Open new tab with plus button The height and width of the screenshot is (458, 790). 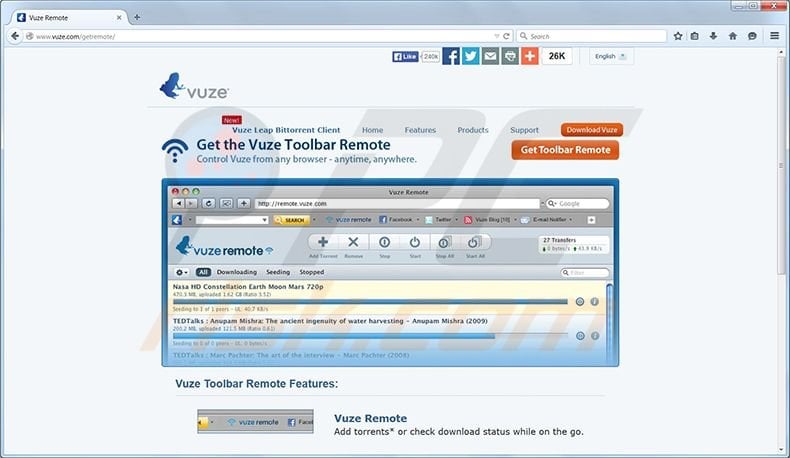137,17
